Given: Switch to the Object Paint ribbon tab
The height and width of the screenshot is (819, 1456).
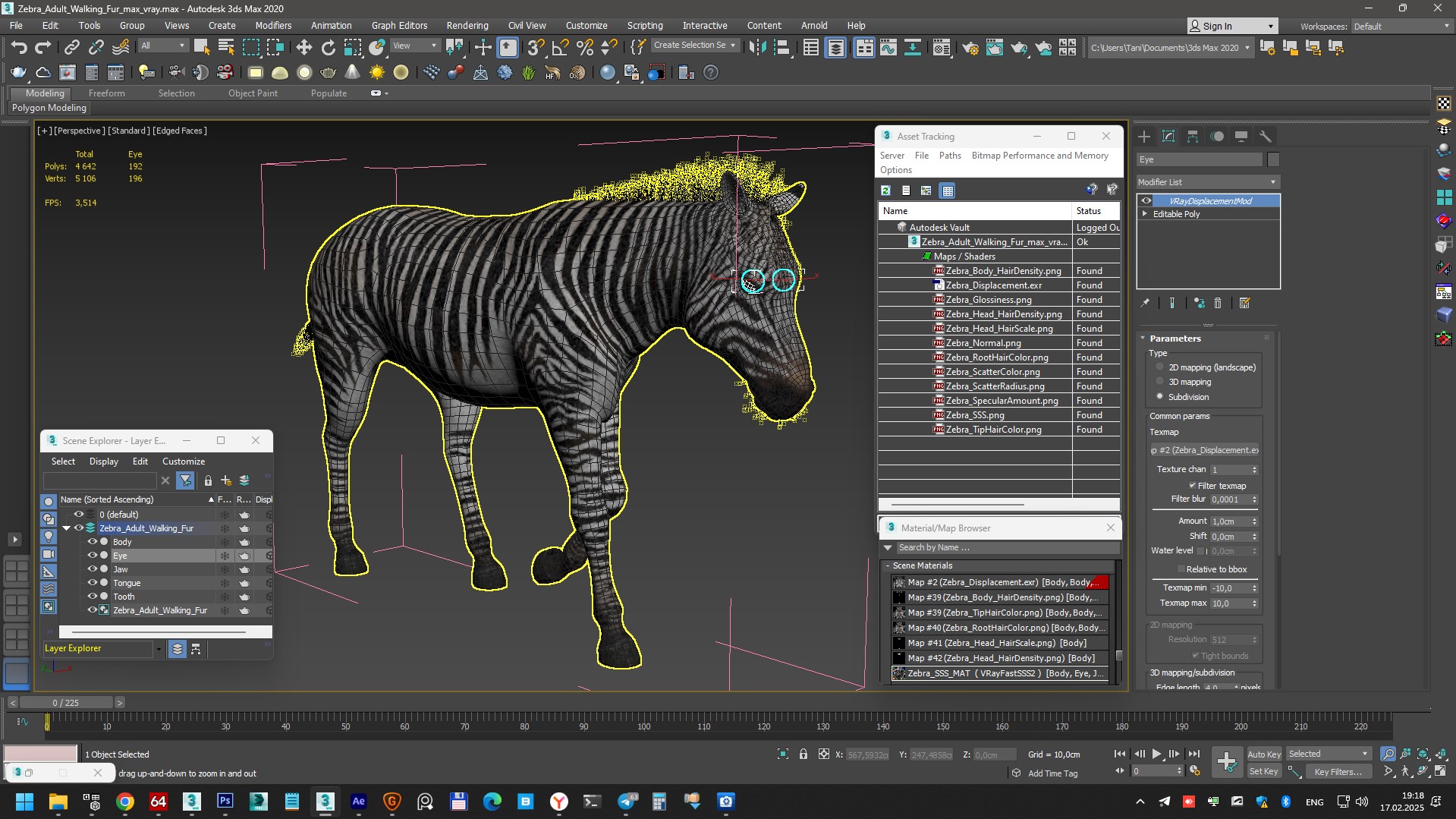Looking at the screenshot, I should pyautogui.click(x=253, y=93).
